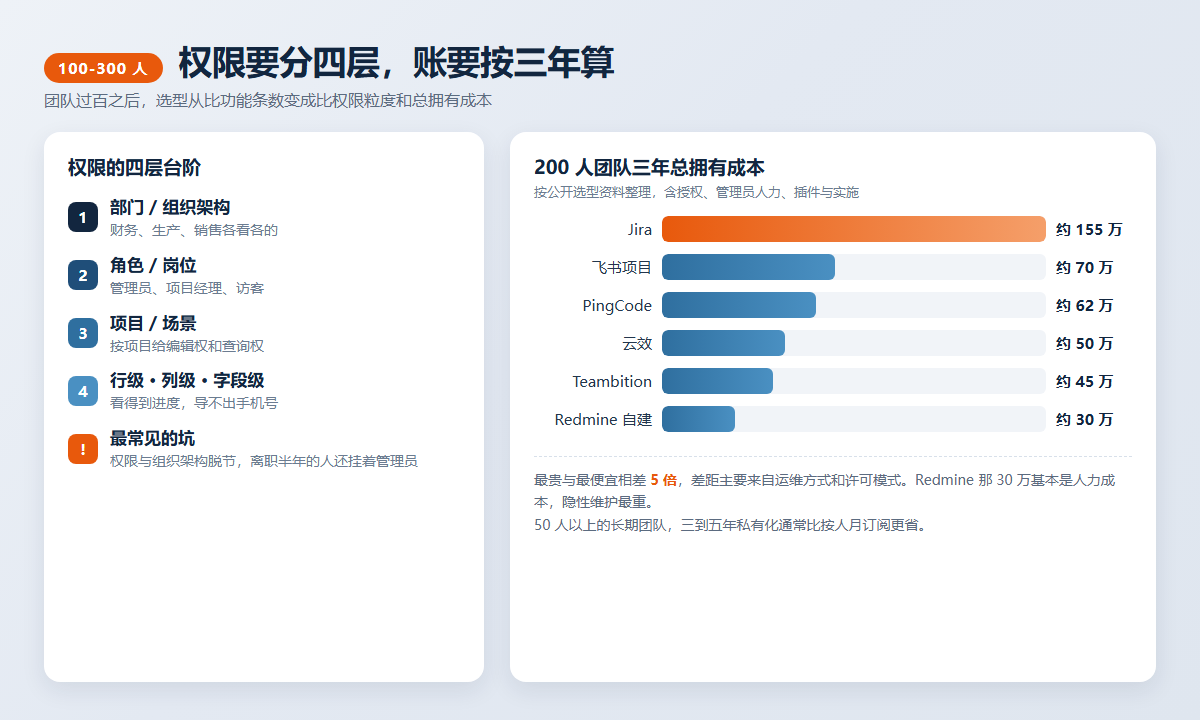1200x720 pixels.
Task: Click the orange exclamation warning badge
Action: tap(83, 449)
